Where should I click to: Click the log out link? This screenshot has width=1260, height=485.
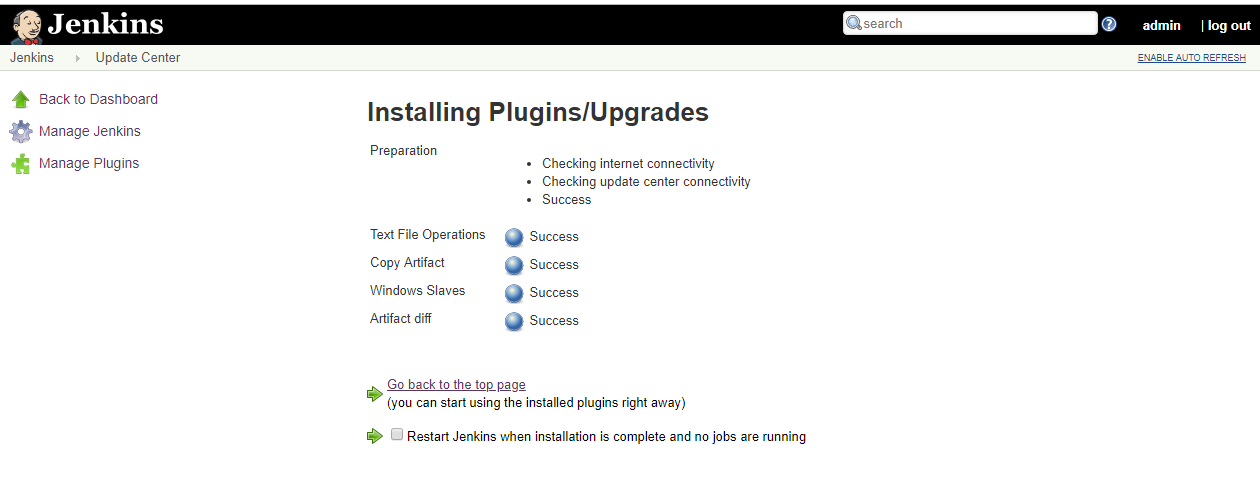pyautogui.click(x=1229, y=25)
